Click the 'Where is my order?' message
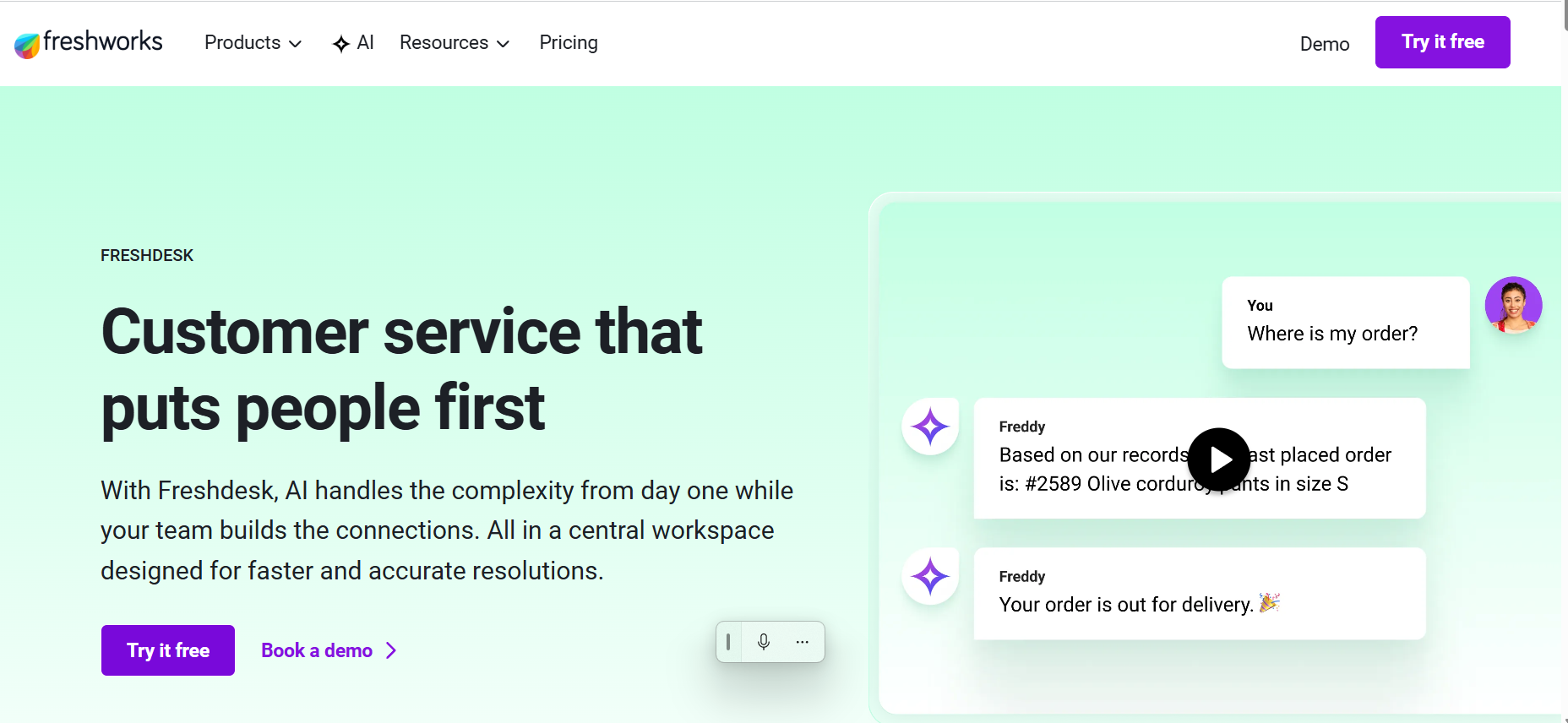Image resolution: width=1568 pixels, height=723 pixels. click(1346, 323)
